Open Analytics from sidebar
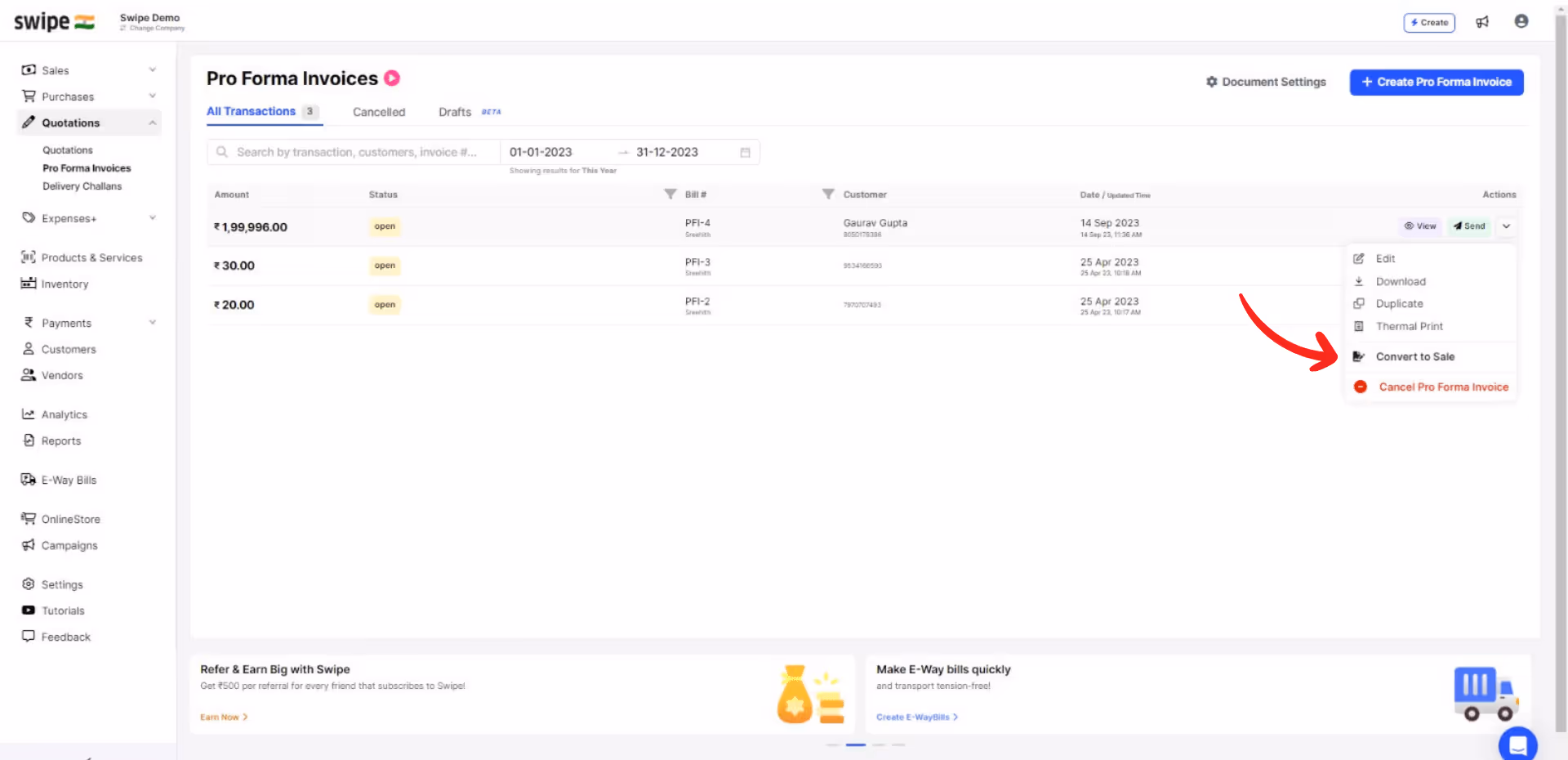The image size is (1568, 760). pyautogui.click(x=64, y=414)
